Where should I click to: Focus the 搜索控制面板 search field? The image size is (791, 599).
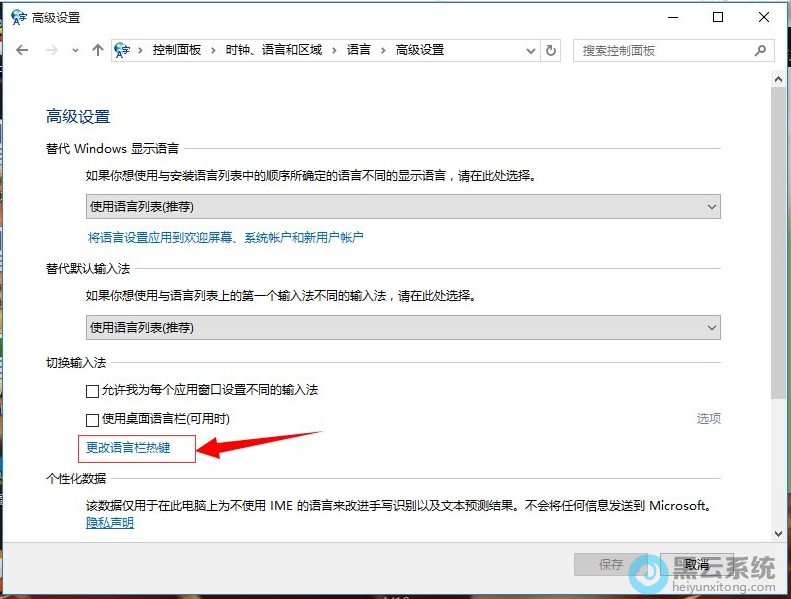(673, 50)
